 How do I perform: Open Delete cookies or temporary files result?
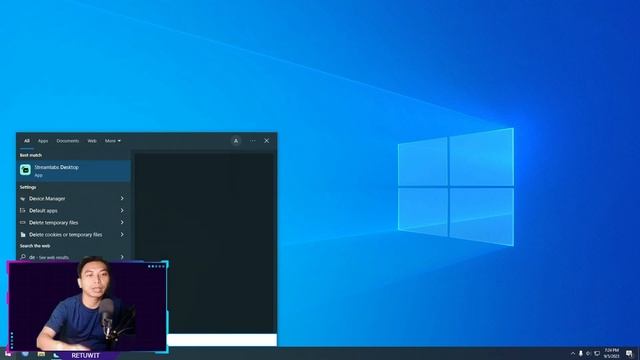pyautogui.click(x=73, y=235)
